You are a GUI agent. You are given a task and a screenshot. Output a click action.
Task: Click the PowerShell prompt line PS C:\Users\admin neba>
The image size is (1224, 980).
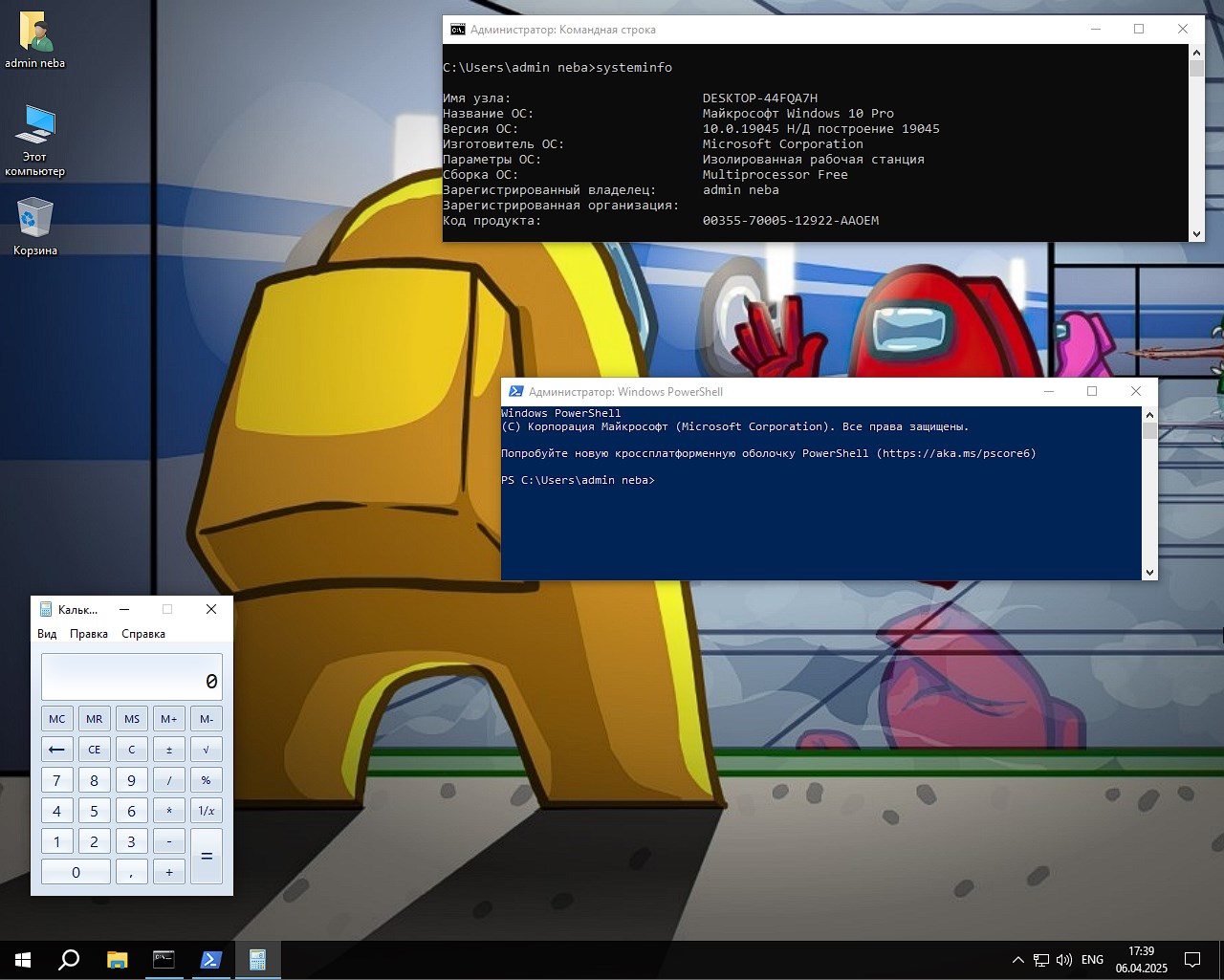tap(579, 480)
